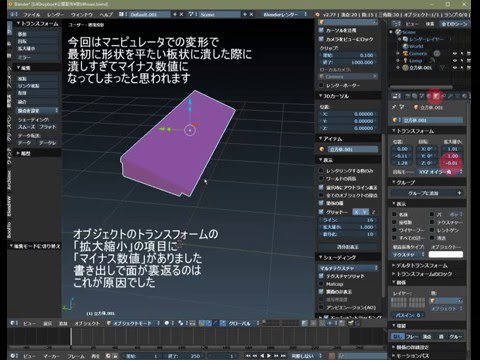The width and height of the screenshot is (480, 360).
Task: Toggle the カメラをビューにロック checkbox
Action: pos(321,39)
